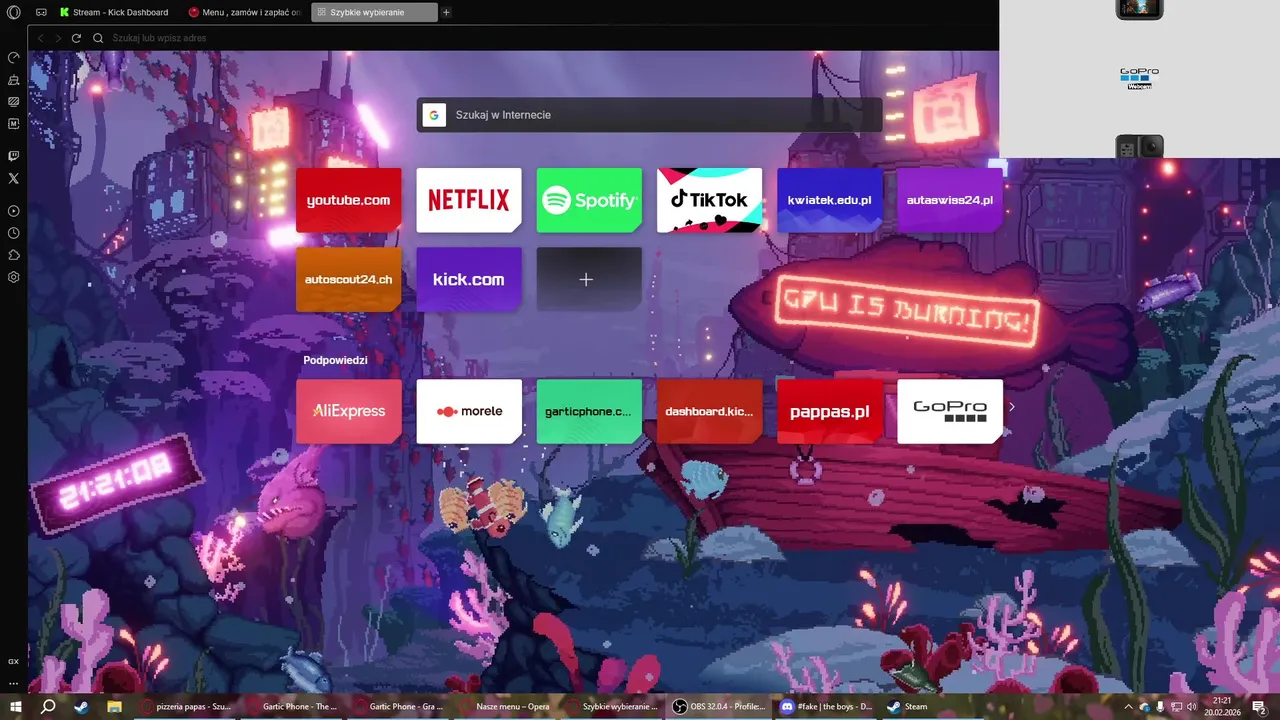The width and height of the screenshot is (1280, 720).
Task: Open the kick.com speed dial tile
Action: click(469, 279)
